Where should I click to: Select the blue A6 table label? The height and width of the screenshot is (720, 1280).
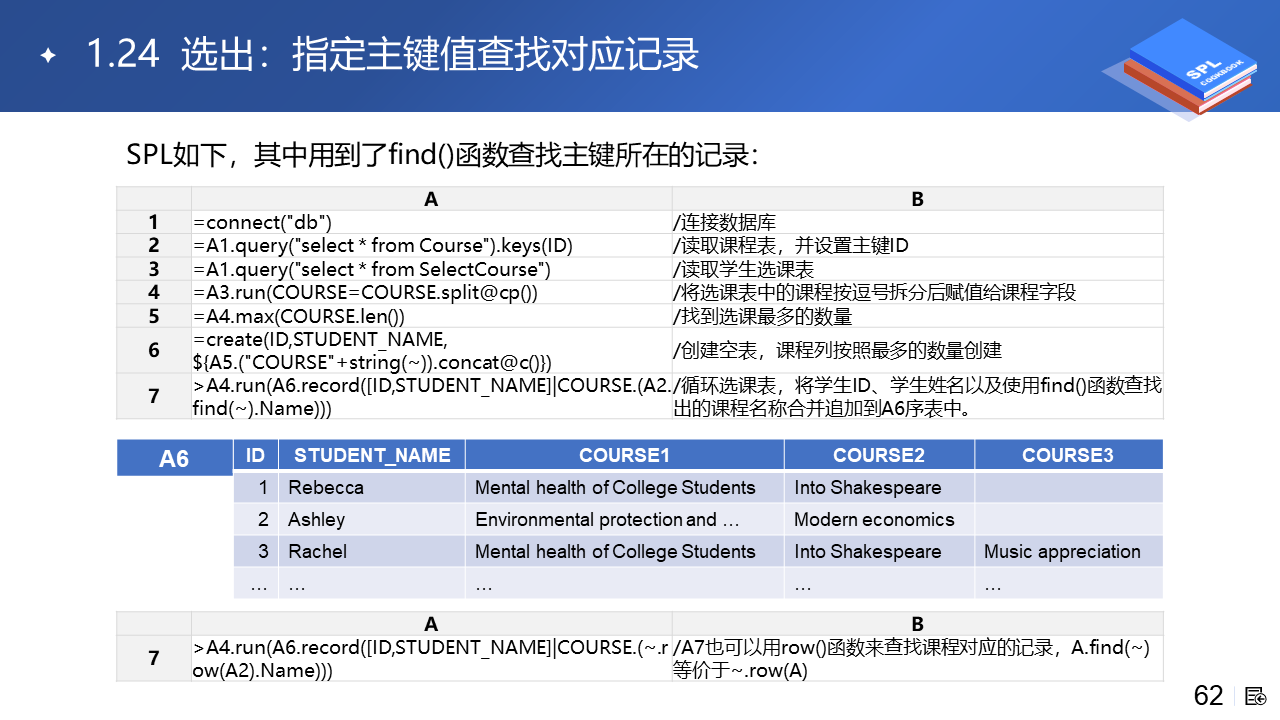coord(174,458)
